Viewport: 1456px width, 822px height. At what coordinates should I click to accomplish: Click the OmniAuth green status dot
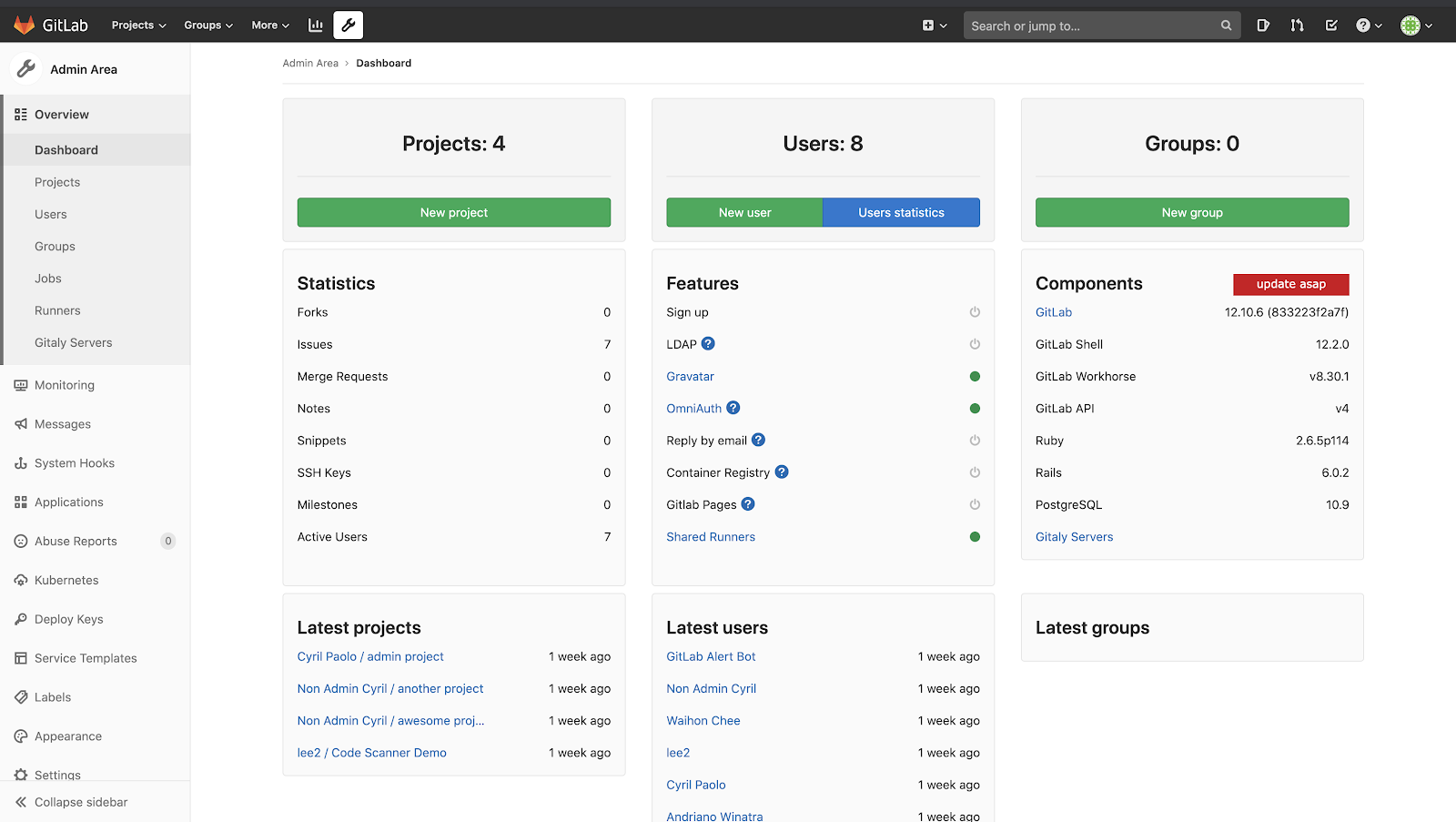coord(975,409)
